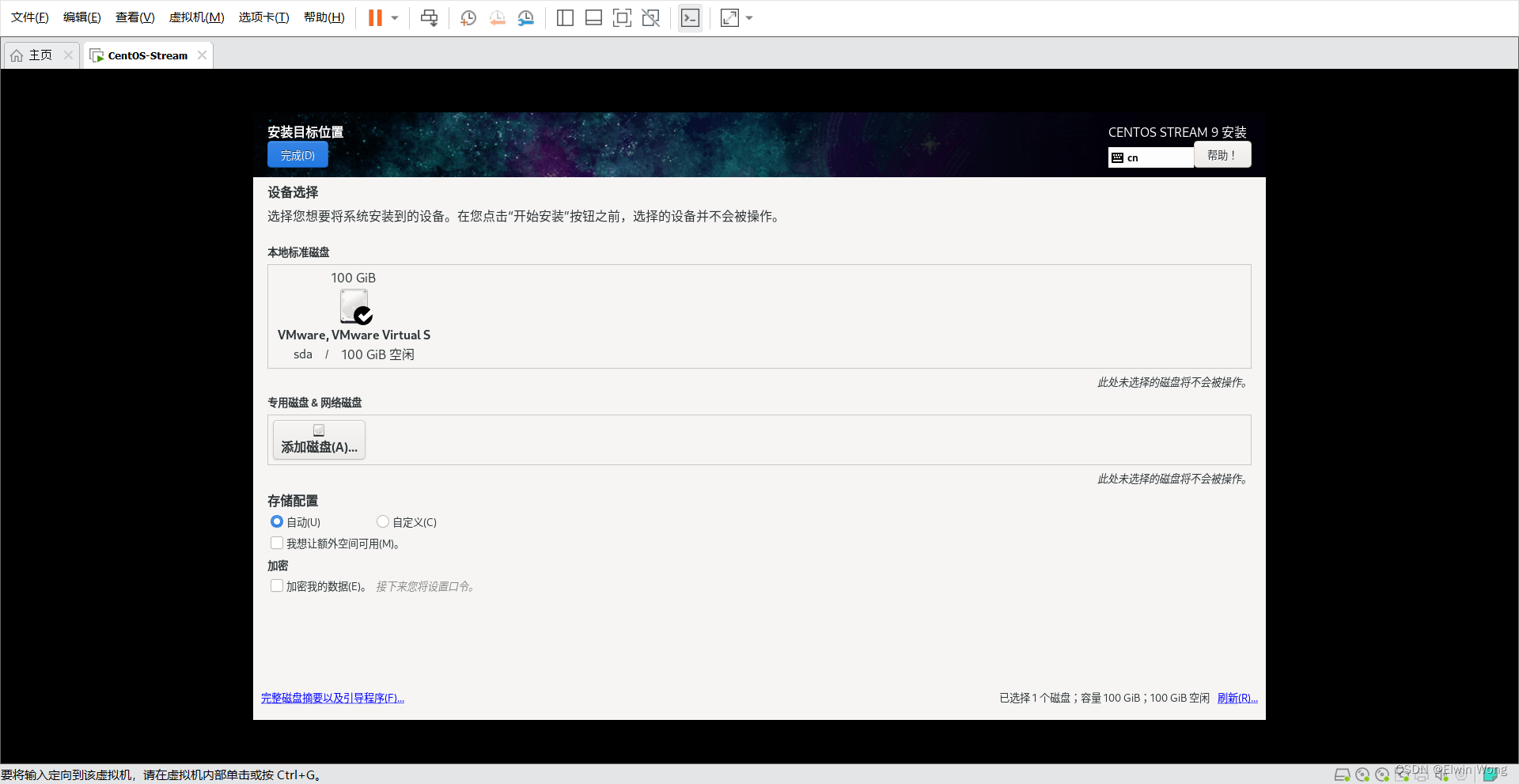The width and height of the screenshot is (1519, 784).
Task: Click the 添加磁盘(A)... button
Action: (319, 440)
